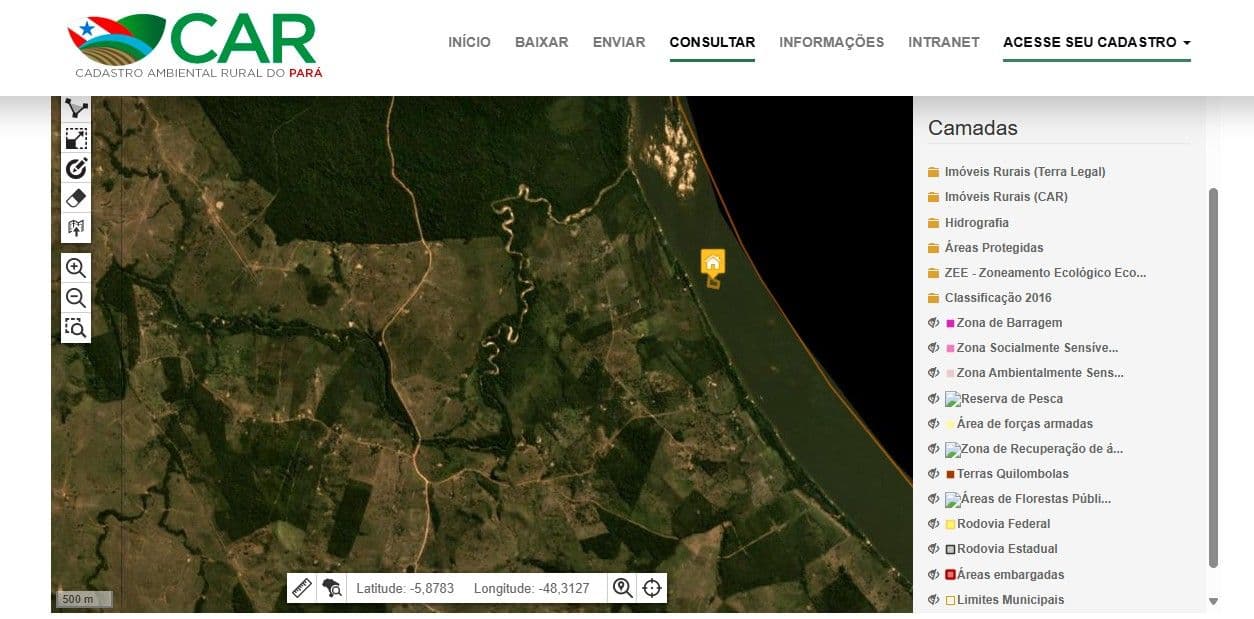Image resolution: width=1254 pixels, height=619 pixels.
Task: Click the layers panel vertical scrollbar
Action: tap(1214, 377)
